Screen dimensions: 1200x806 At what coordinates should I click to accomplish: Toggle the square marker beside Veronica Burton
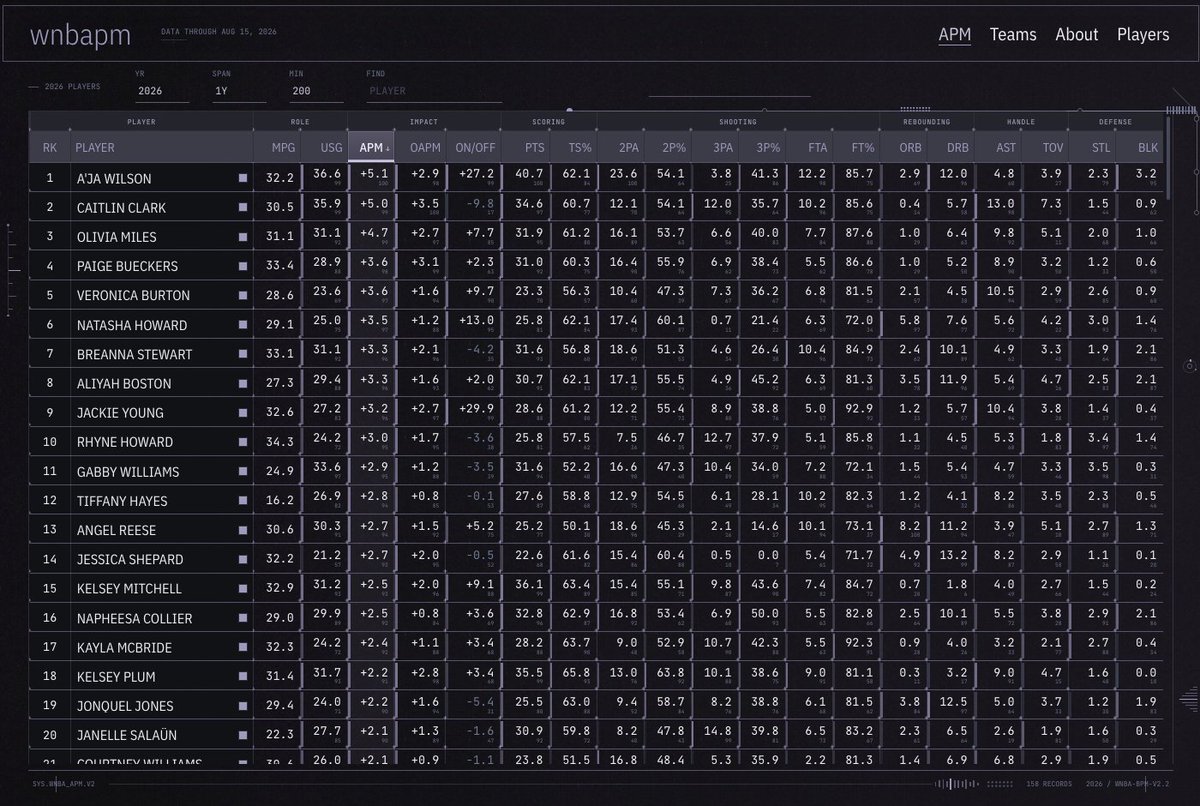point(242,296)
